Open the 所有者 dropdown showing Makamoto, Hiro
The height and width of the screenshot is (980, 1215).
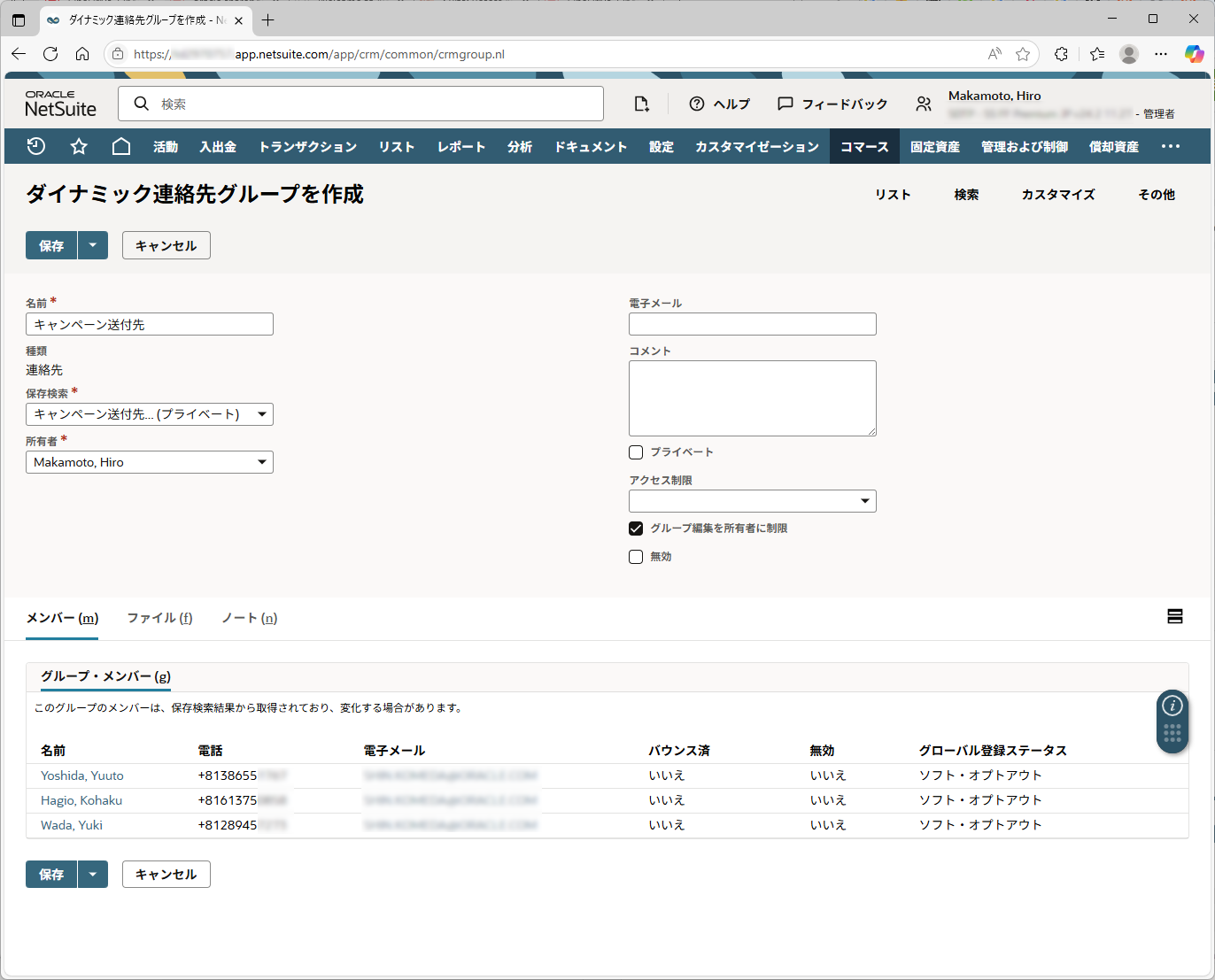[x=150, y=462]
